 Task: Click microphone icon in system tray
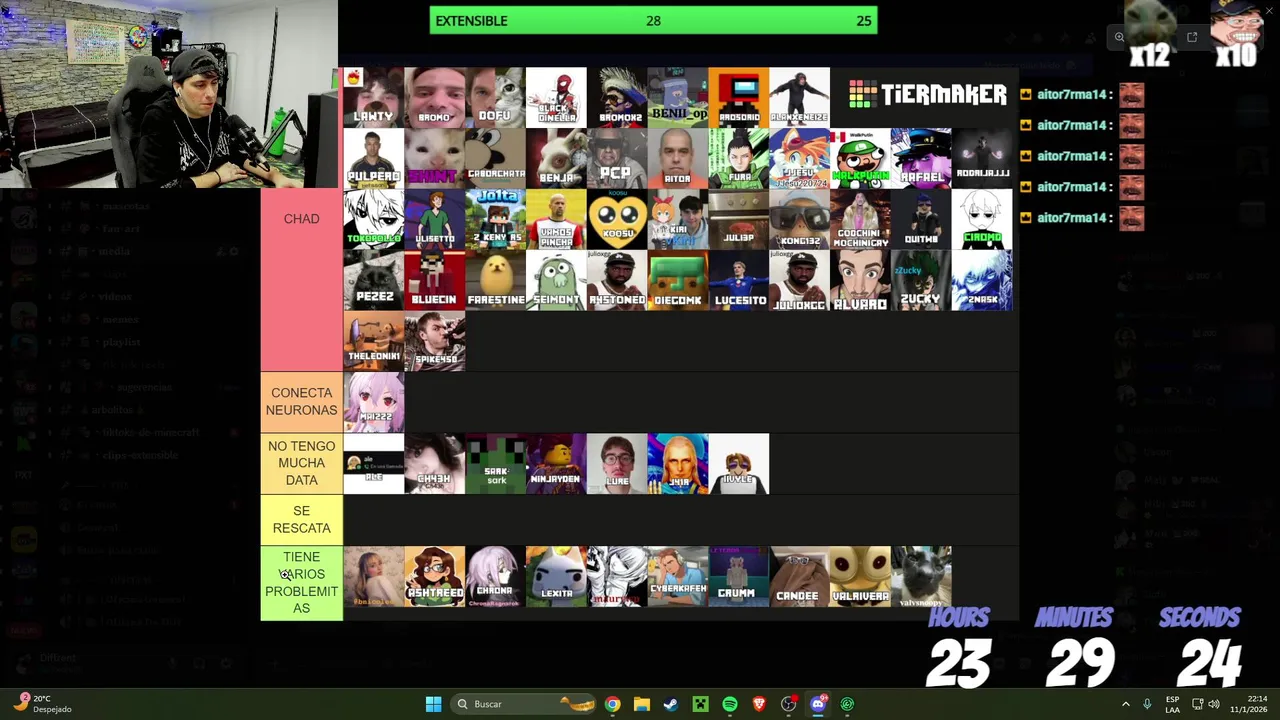click(1147, 704)
